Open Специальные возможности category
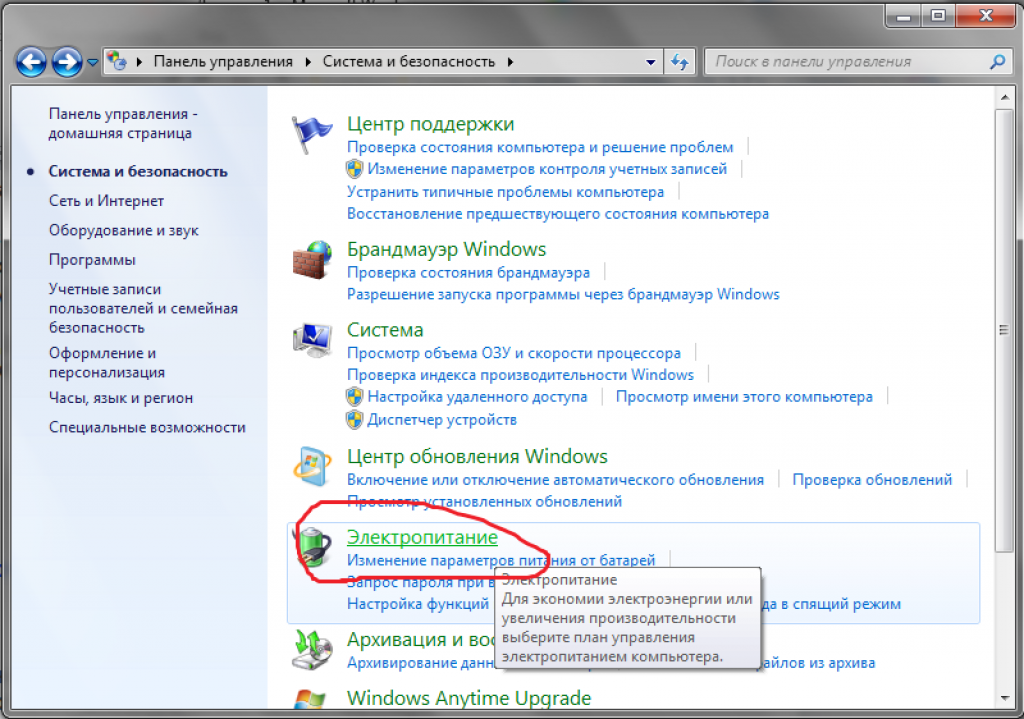Screen dimensions: 1024x719 (147, 427)
